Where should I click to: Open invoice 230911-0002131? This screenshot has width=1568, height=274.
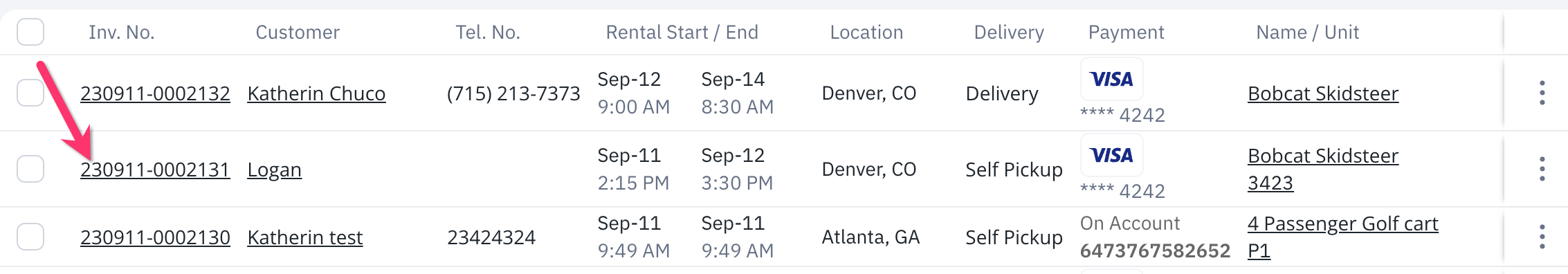point(155,170)
